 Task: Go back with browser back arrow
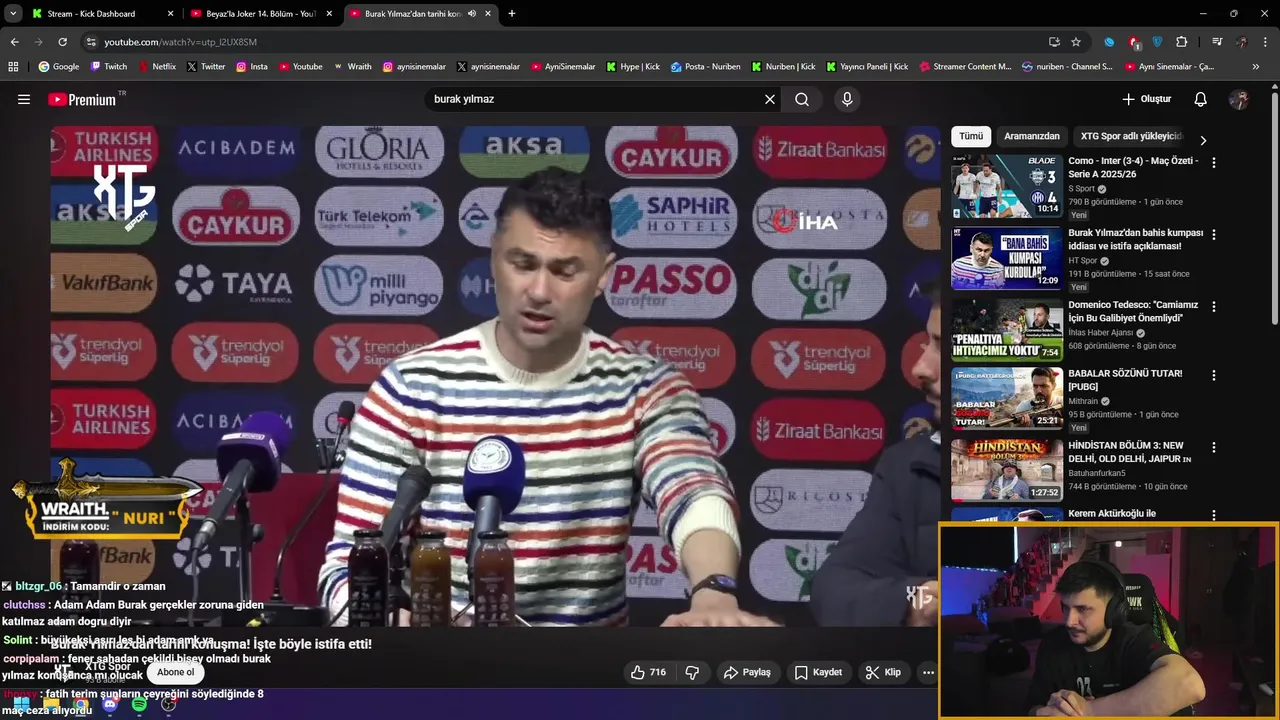tap(15, 42)
